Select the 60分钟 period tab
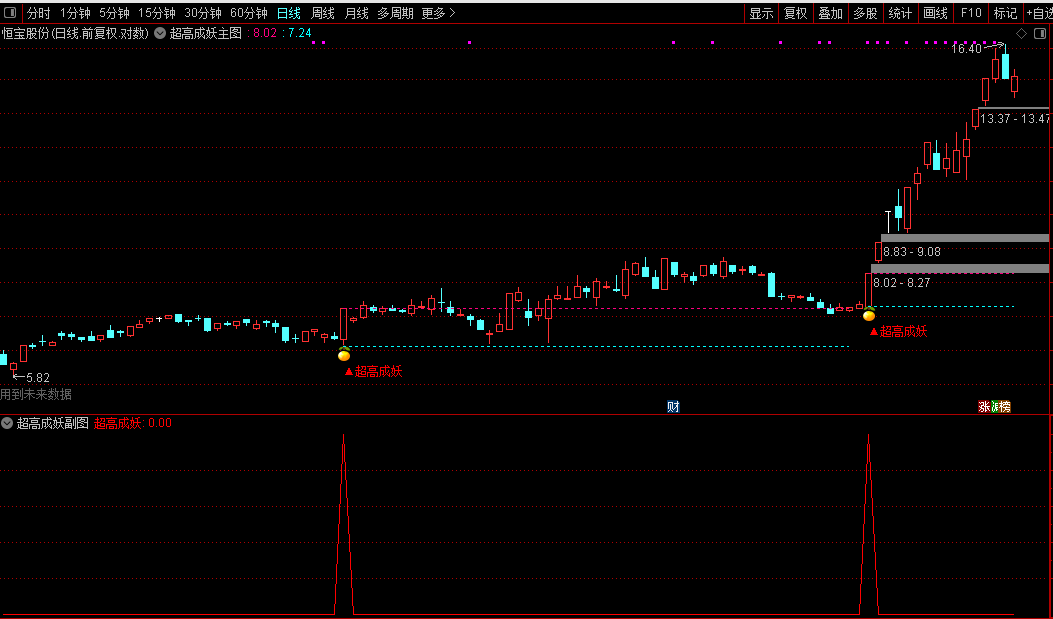This screenshot has width=1053, height=619. [x=248, y=13]
